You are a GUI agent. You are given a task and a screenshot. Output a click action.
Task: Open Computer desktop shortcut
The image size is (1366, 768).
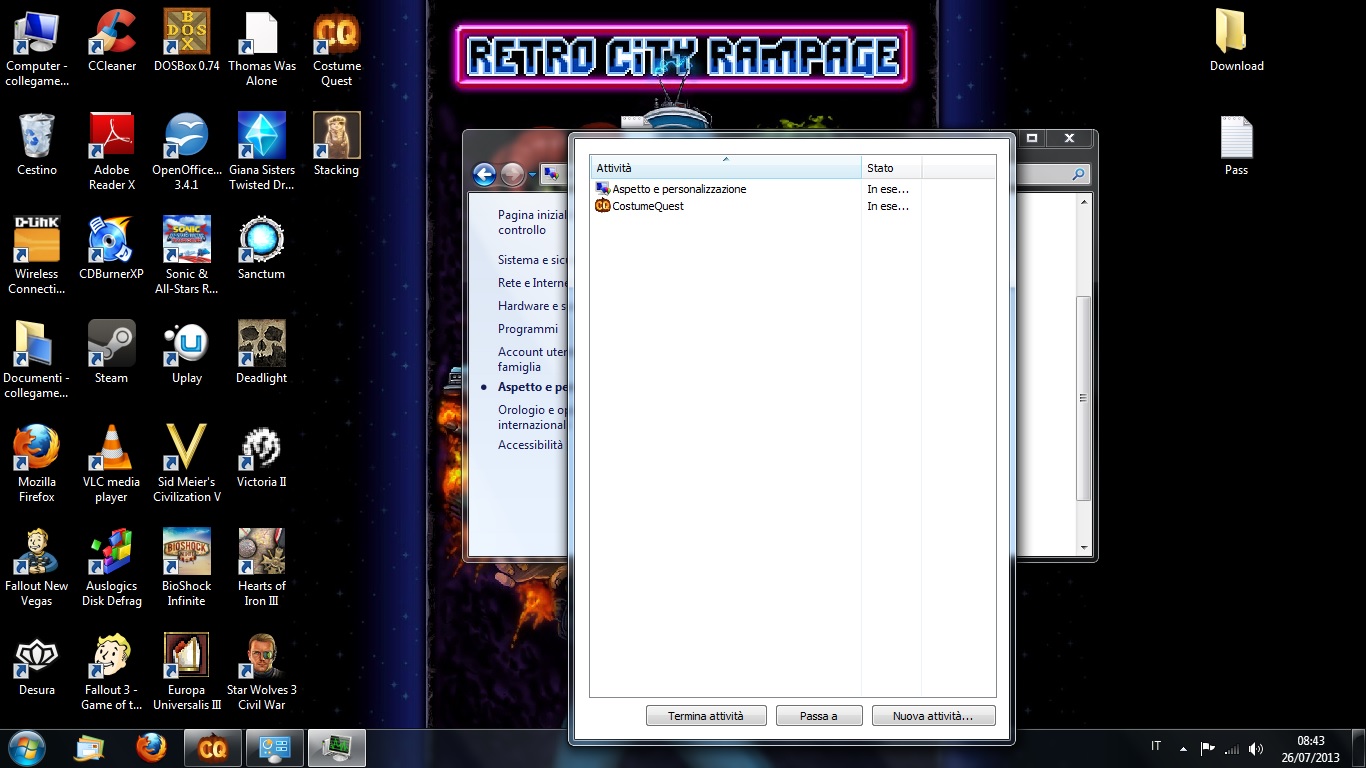point(36,48)
